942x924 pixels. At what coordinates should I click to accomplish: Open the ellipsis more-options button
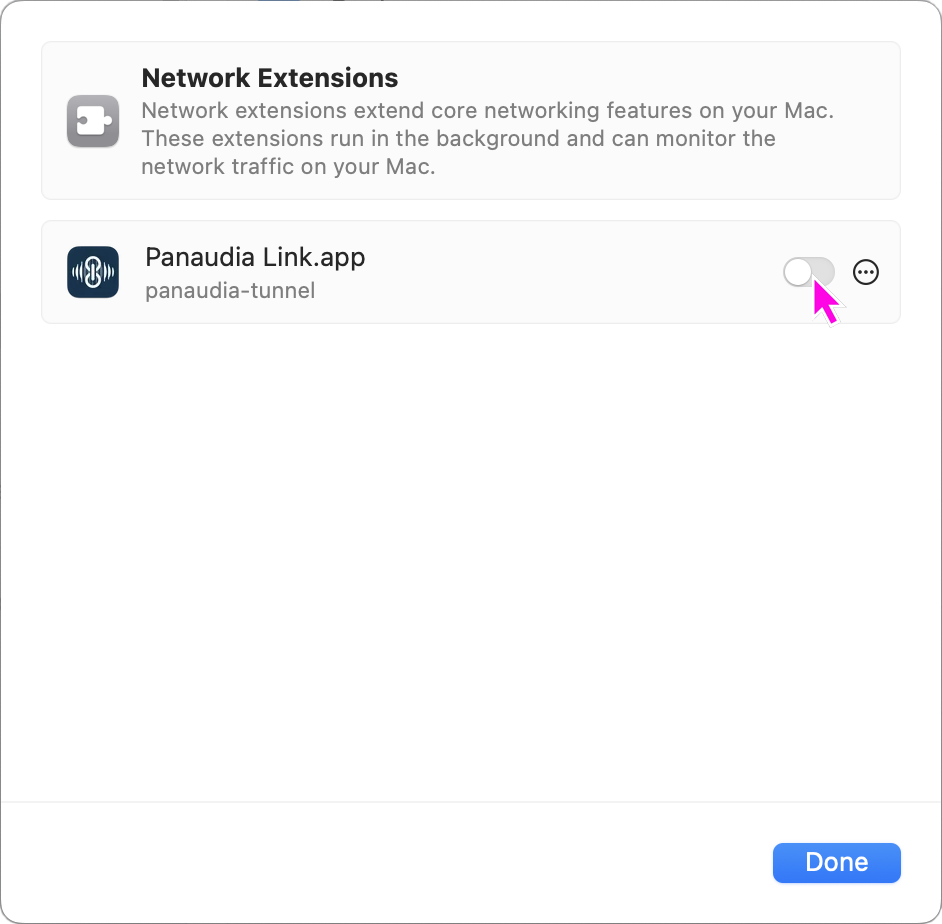(x=866, y=272)
